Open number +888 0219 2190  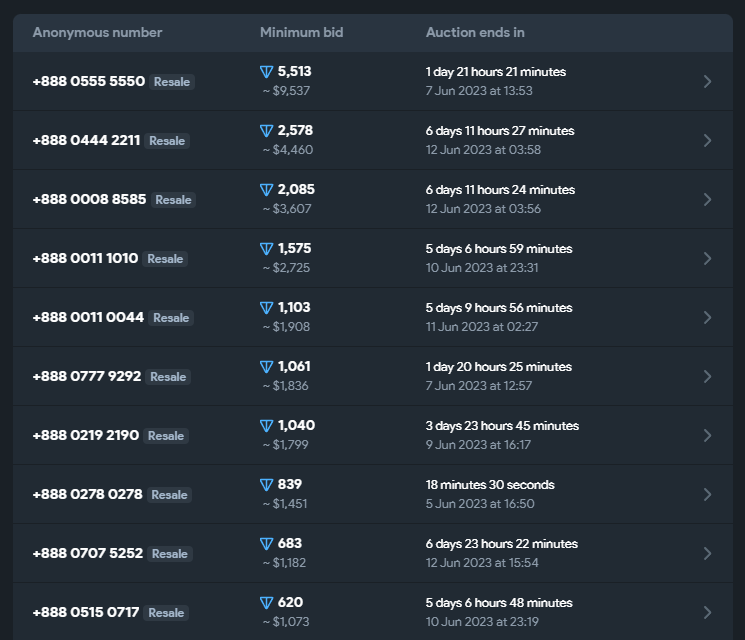click(86, 435)
